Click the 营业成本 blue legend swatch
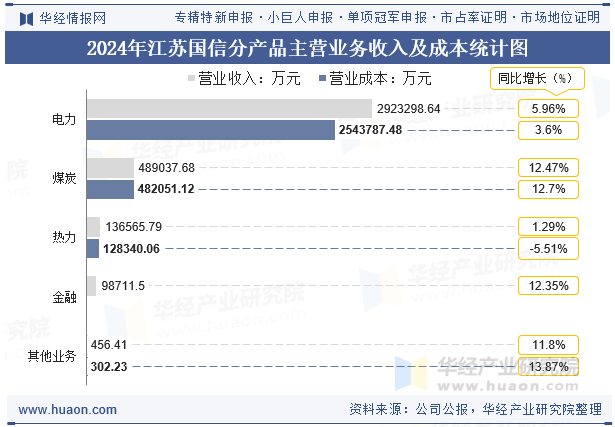The width and height of the screenshot is (615, 427). (322, 78)
